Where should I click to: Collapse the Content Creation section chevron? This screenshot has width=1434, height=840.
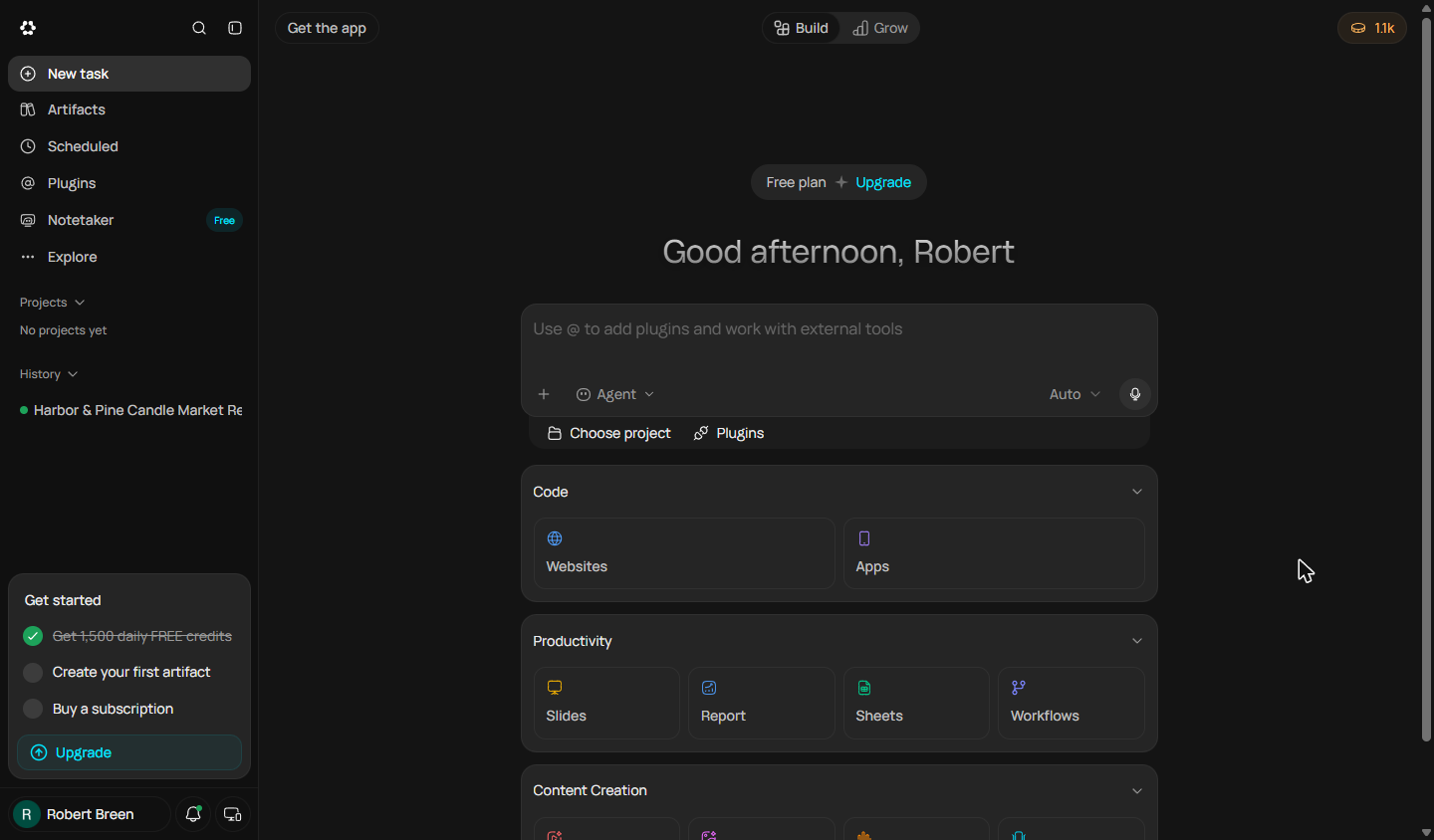coord(1137,791)
